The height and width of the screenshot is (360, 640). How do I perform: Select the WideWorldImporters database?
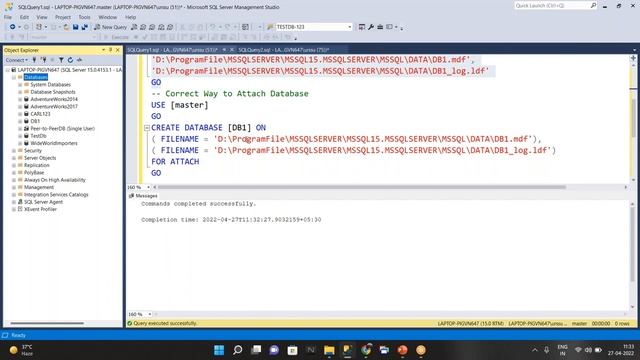tap(54, 143)
